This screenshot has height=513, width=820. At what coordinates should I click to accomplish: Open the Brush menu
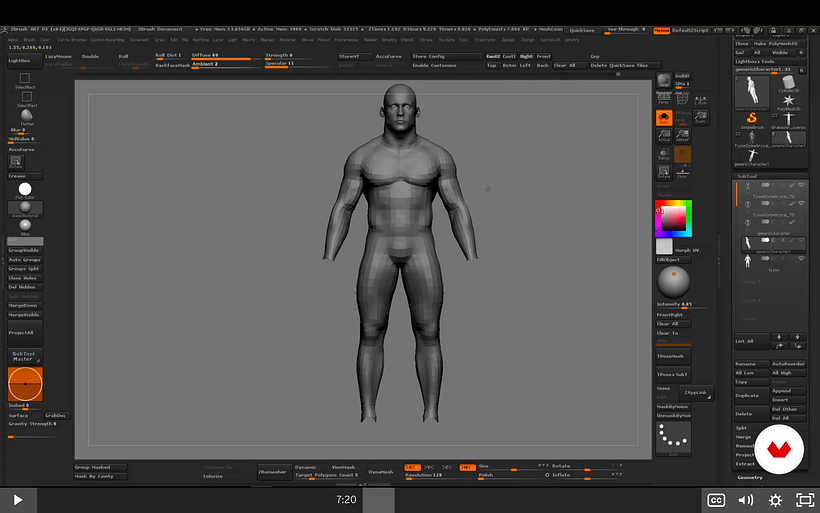29,40
